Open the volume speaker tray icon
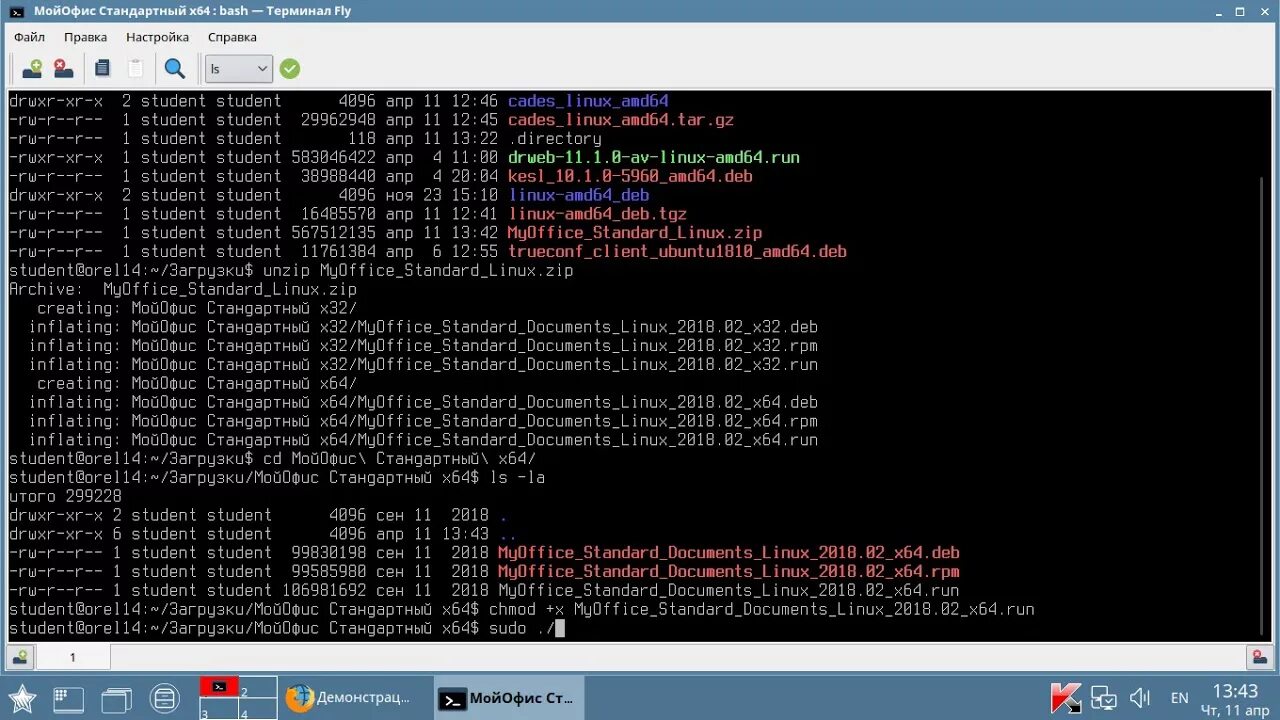1280x720 pixels. click(x=1139, y=698)
